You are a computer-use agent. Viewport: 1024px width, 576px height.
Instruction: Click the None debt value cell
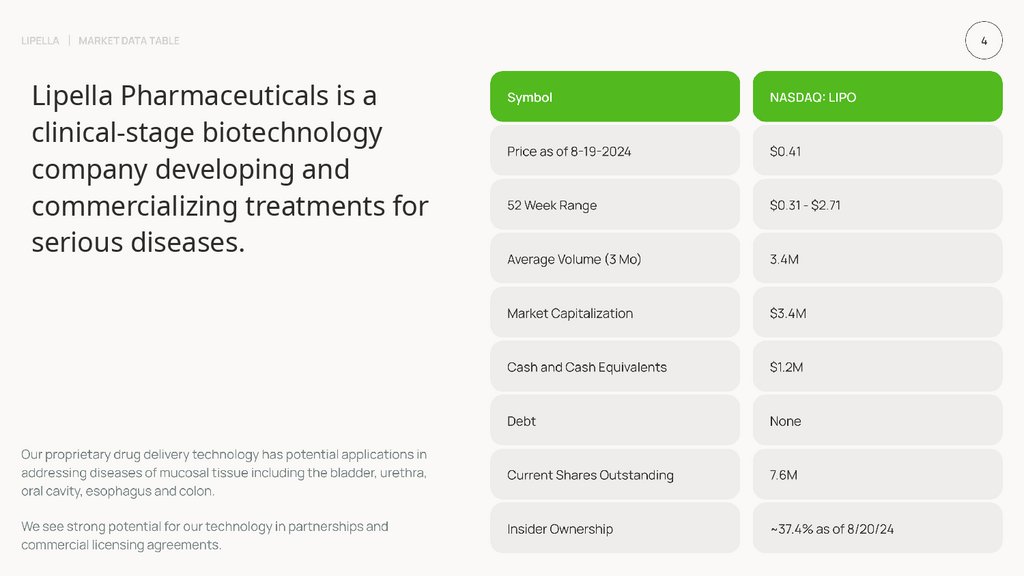877,421
